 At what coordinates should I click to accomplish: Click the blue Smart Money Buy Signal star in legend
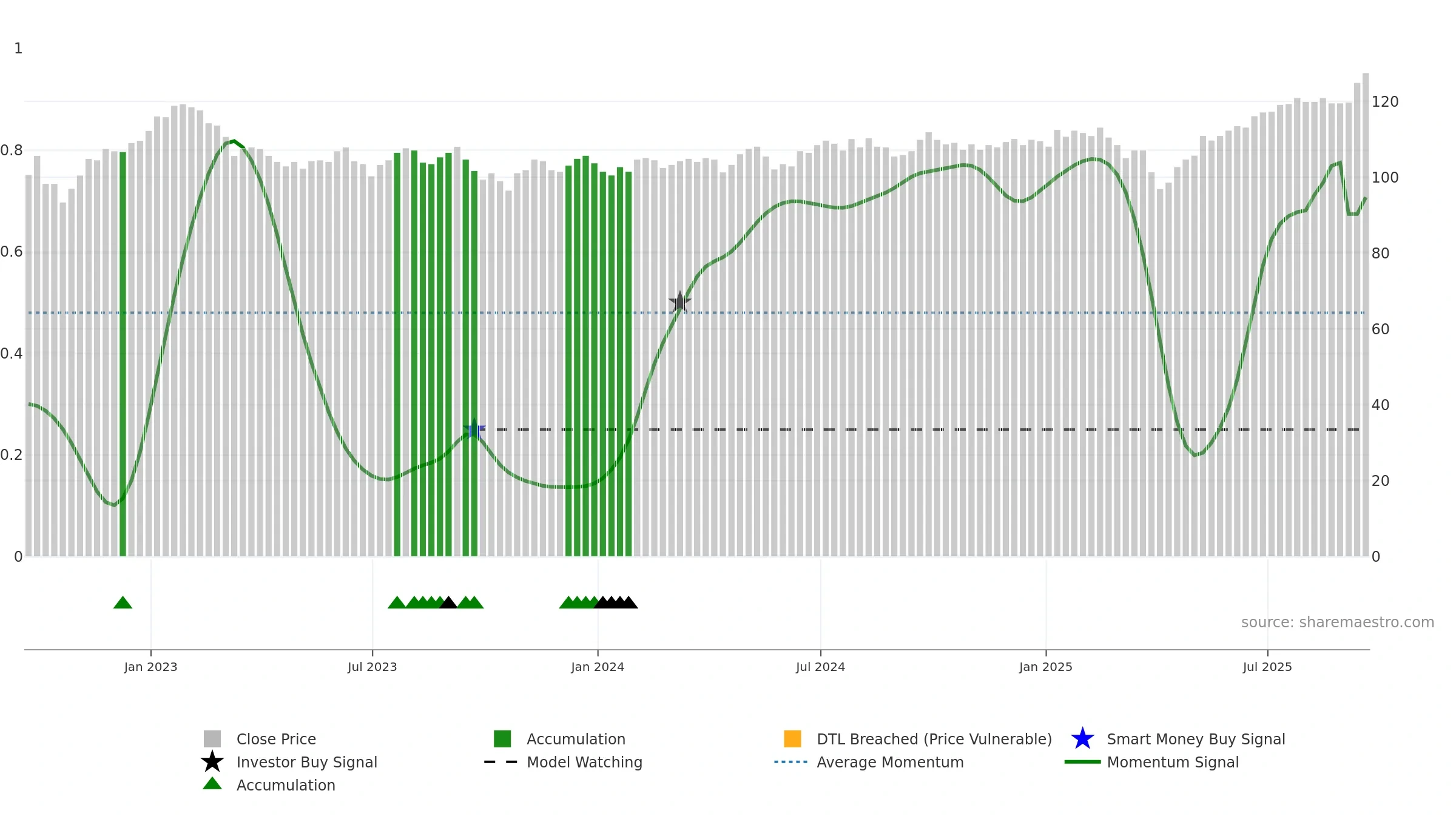[1082, 739]
